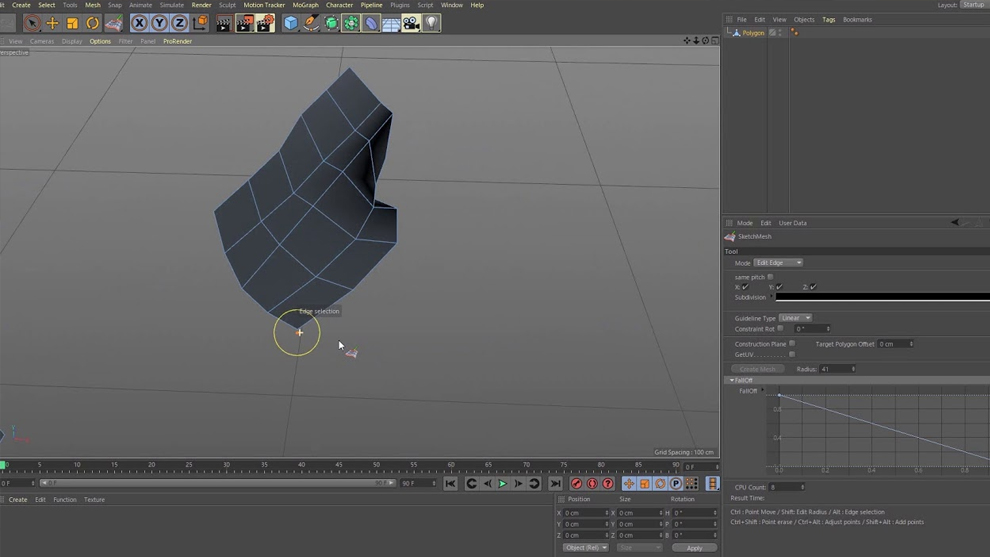Click Render View clapperboard icon
990x557 pixels.
[224, 23]
